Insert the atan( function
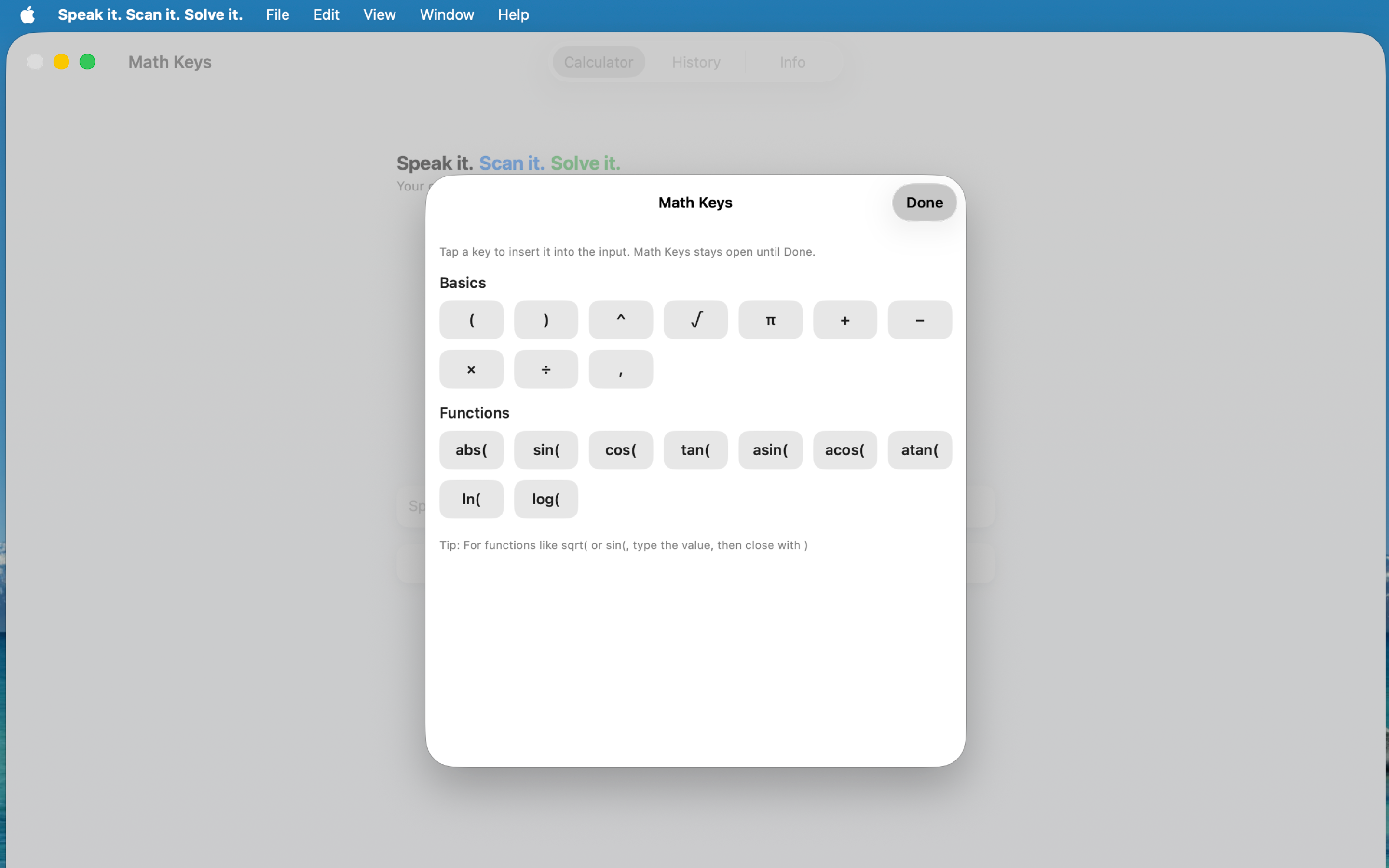 click(x=920, y=450)
